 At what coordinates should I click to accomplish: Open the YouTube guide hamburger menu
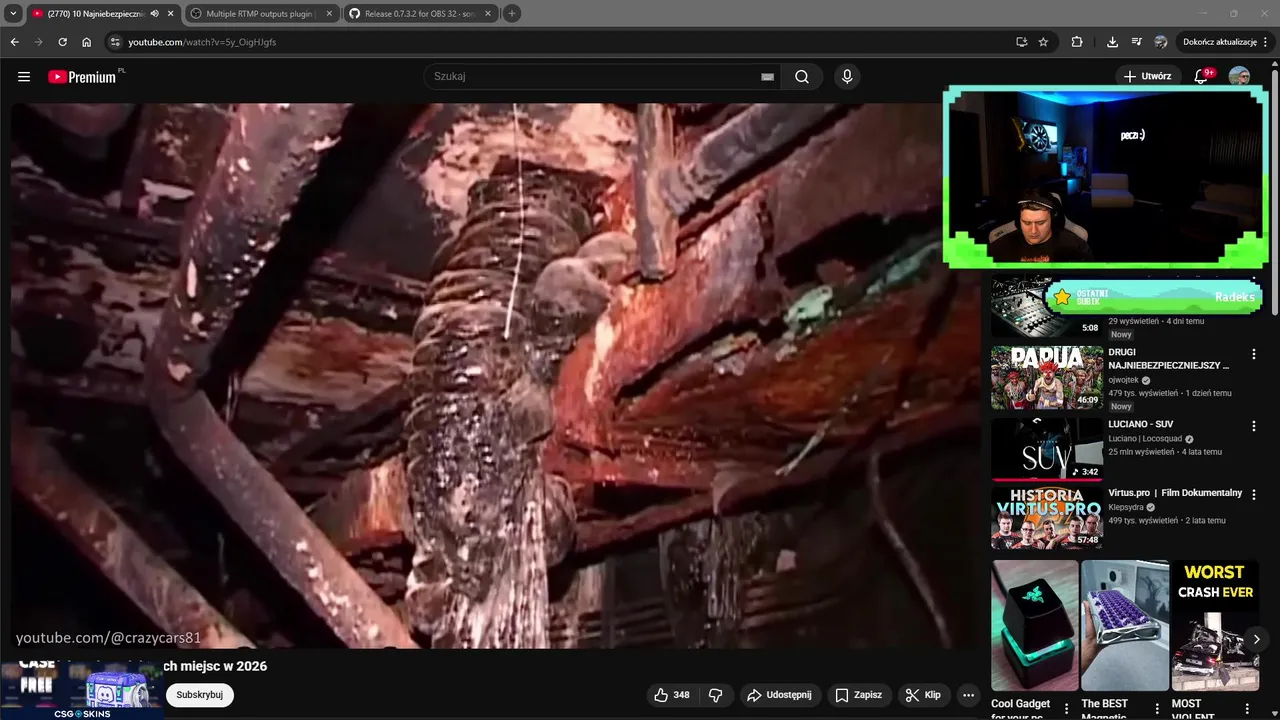click(x=24, y=77)
